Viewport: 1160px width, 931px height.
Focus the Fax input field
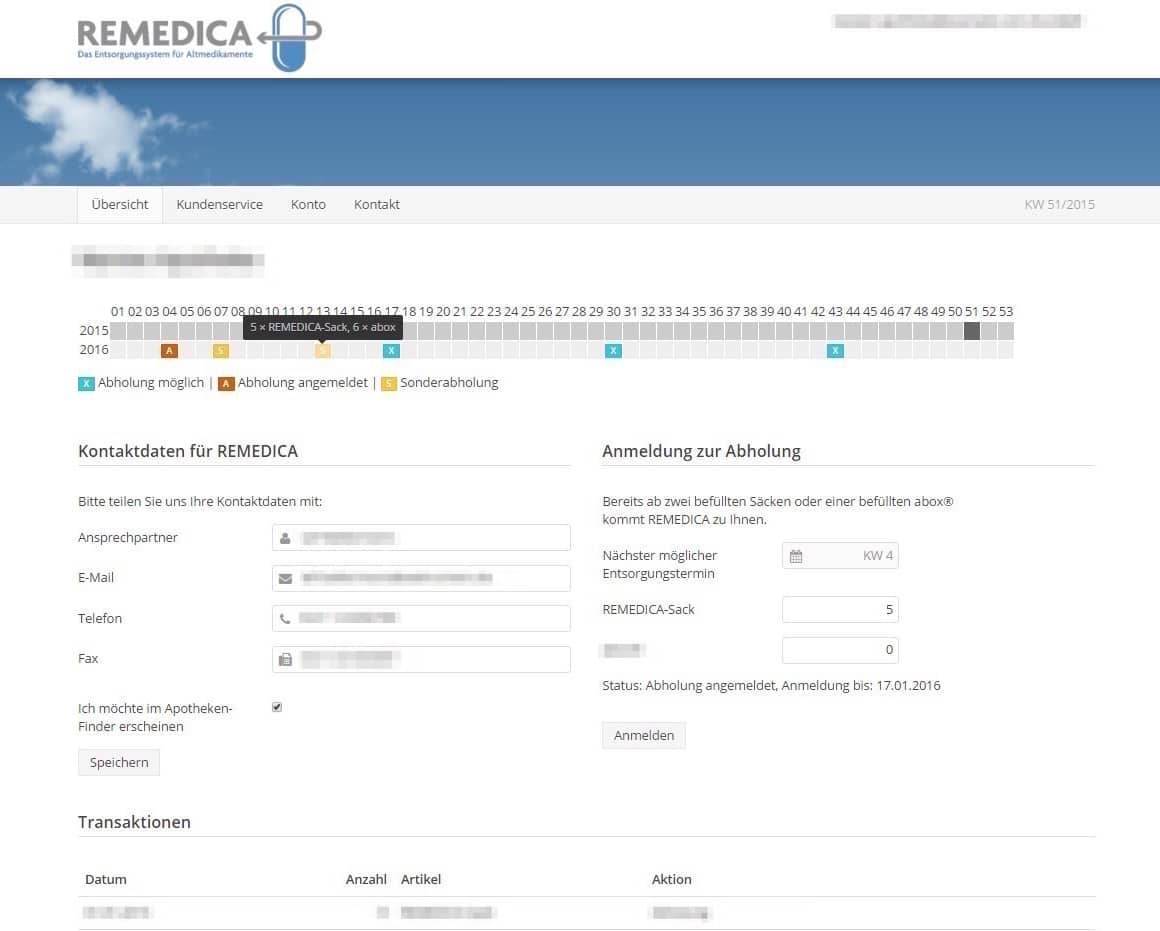[x=421, y=659]
